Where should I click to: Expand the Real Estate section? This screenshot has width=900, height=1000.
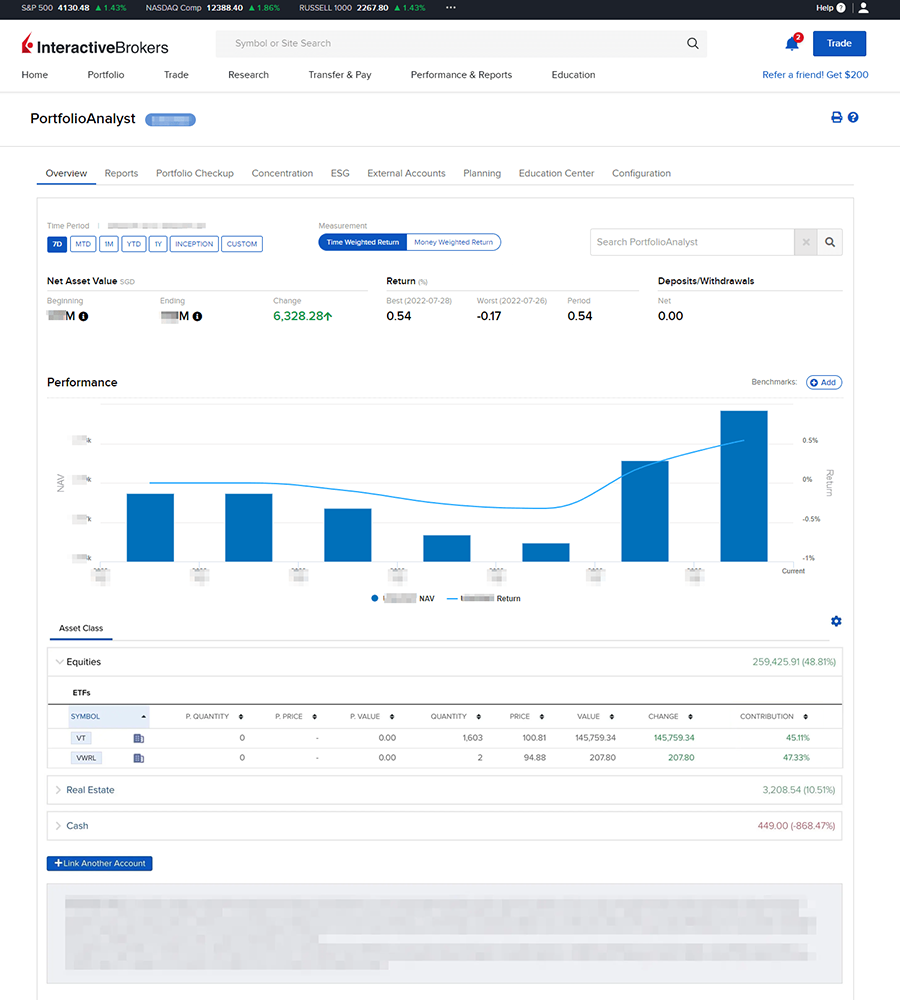pyautogui.click(x=59, y=790)
